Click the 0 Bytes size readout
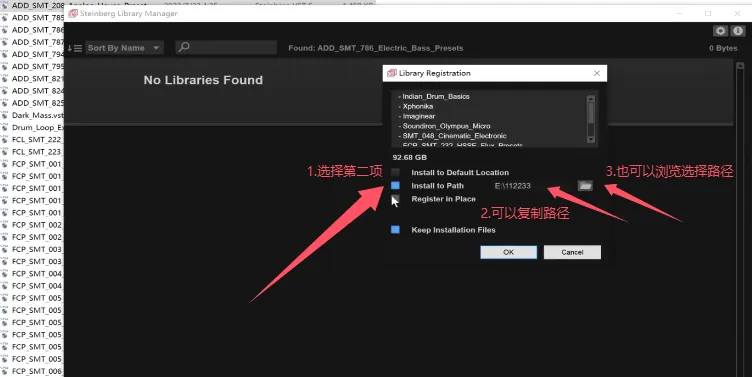This screenshot has width=752, height=377. click(x=723, y=48)
